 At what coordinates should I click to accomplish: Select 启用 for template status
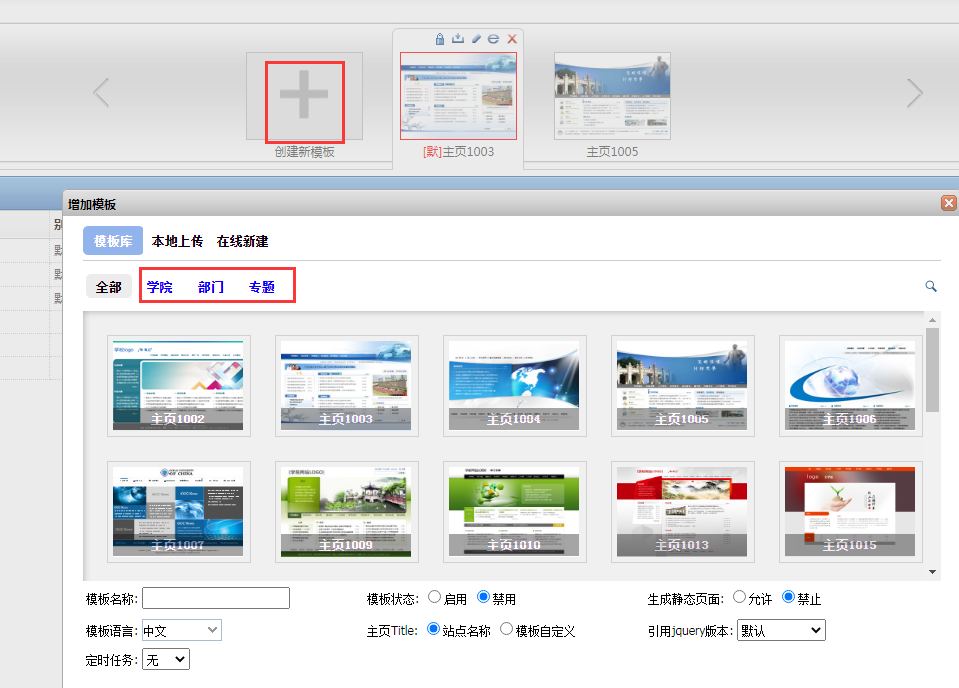point(435,597)
